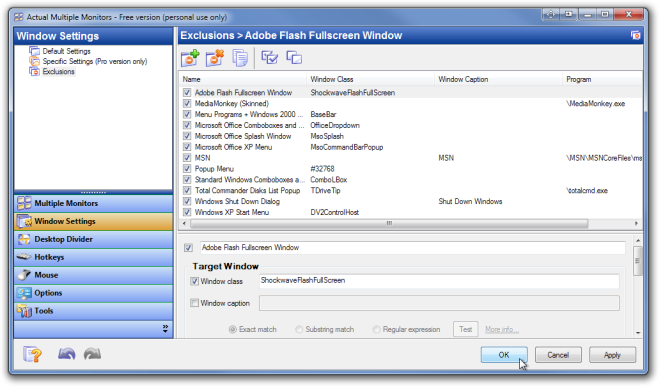This screenshot has width=660, height=387.
Task: Open the Hotkeys section
Action: coord(93,257)
